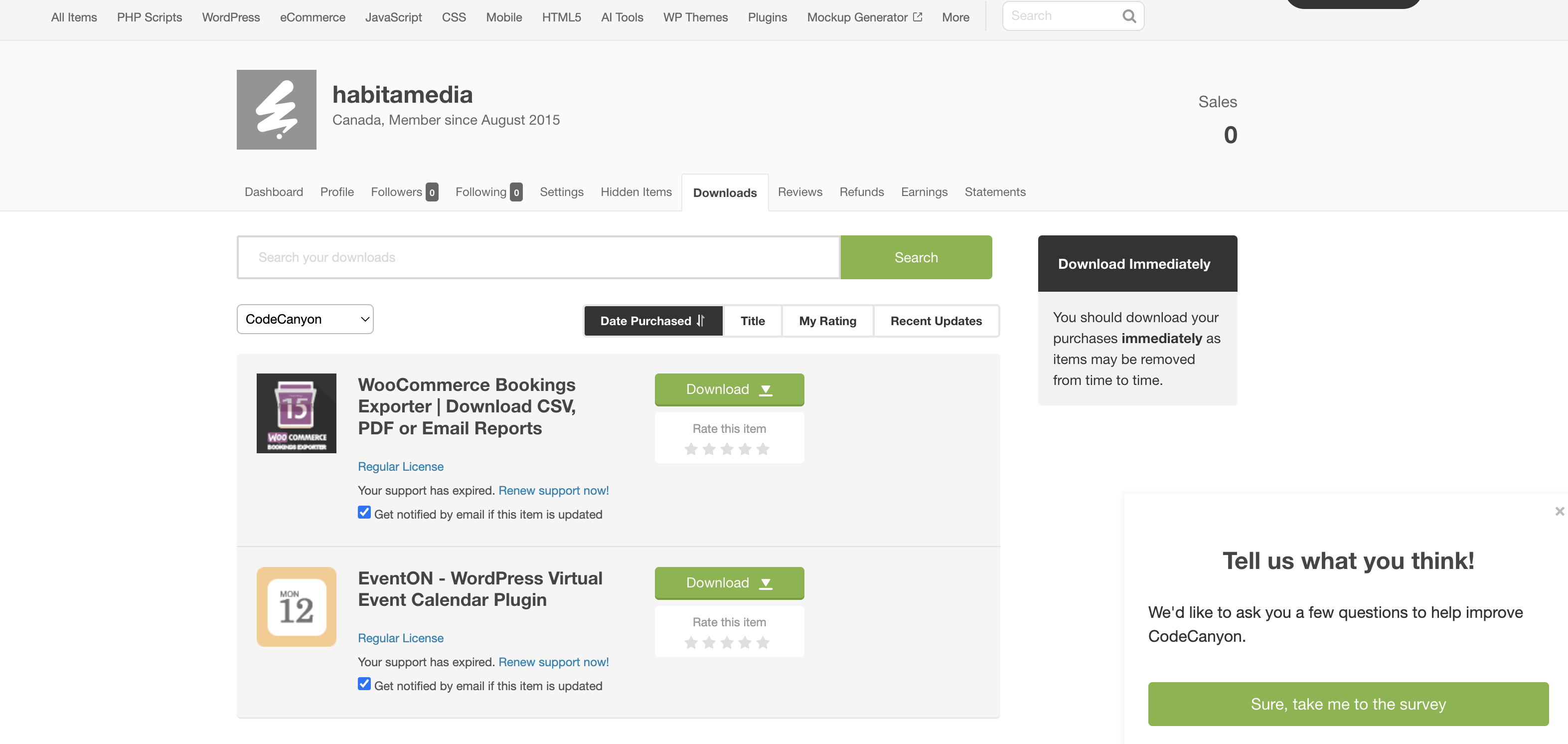Open the Hidden Items tab

(x=636, y=192)
